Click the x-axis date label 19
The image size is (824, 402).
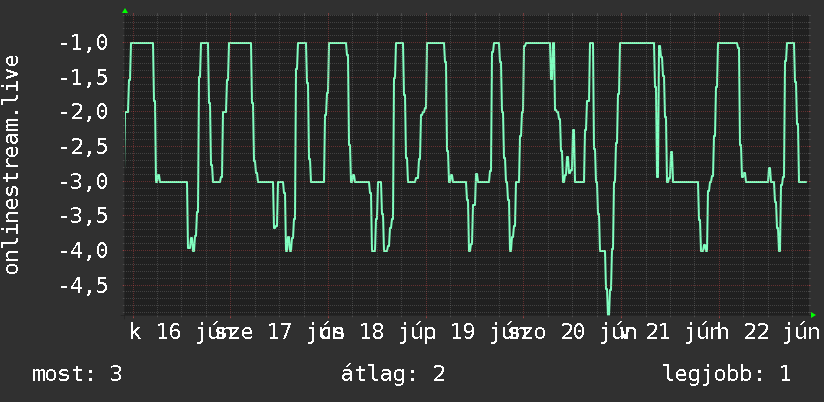[464, 333]
